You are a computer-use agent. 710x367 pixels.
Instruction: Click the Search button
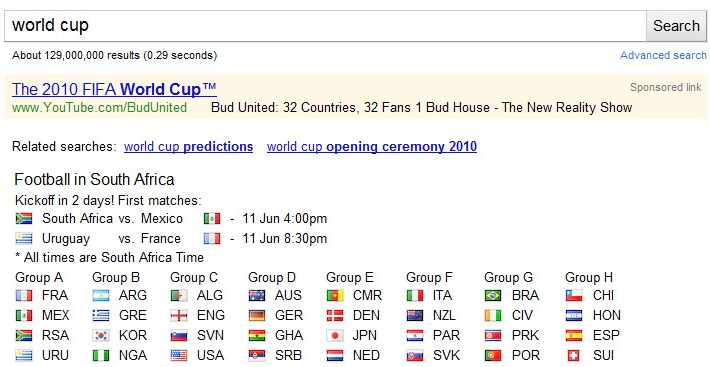point(676,26)
